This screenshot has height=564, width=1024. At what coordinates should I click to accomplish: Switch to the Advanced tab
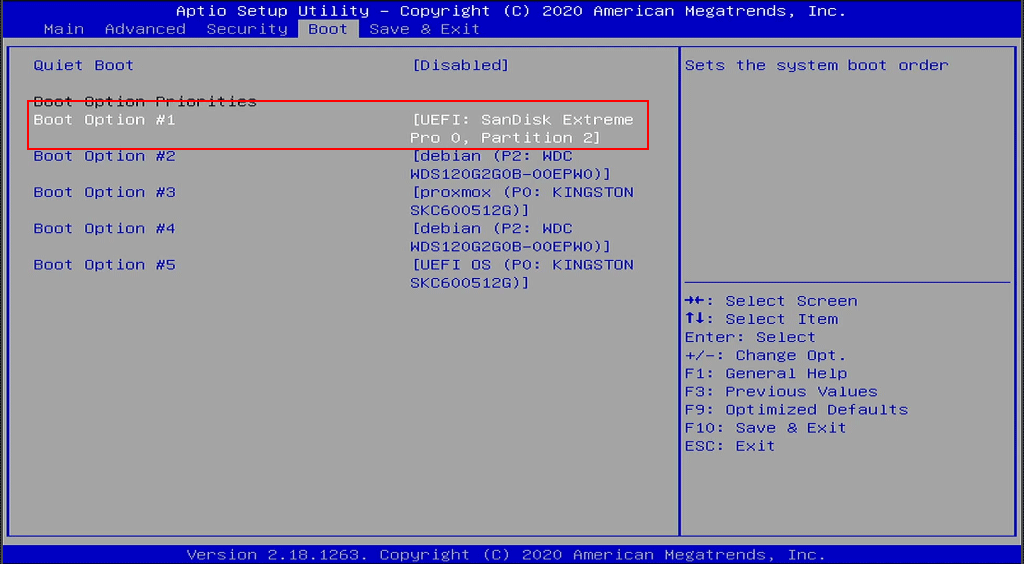145,29
